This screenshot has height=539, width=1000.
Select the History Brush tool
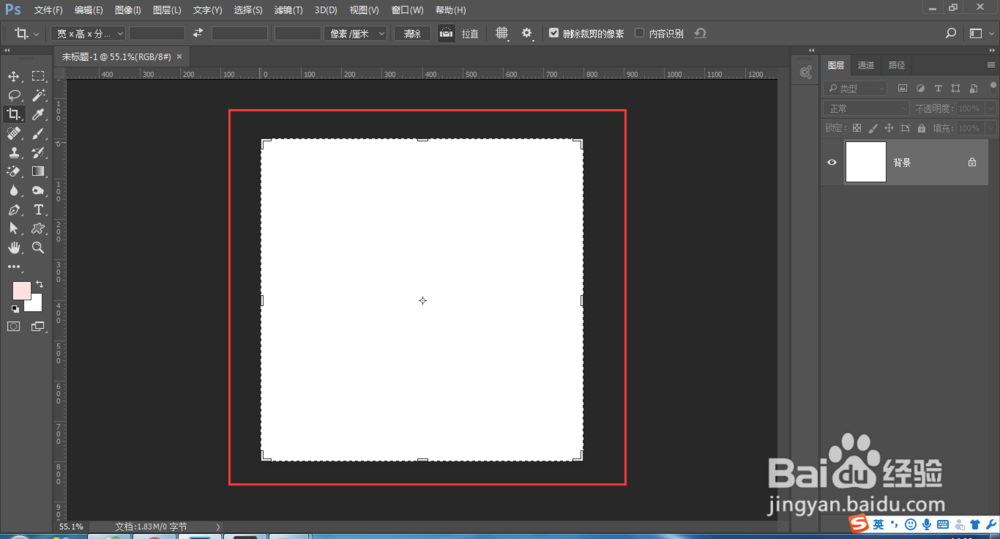38,152
